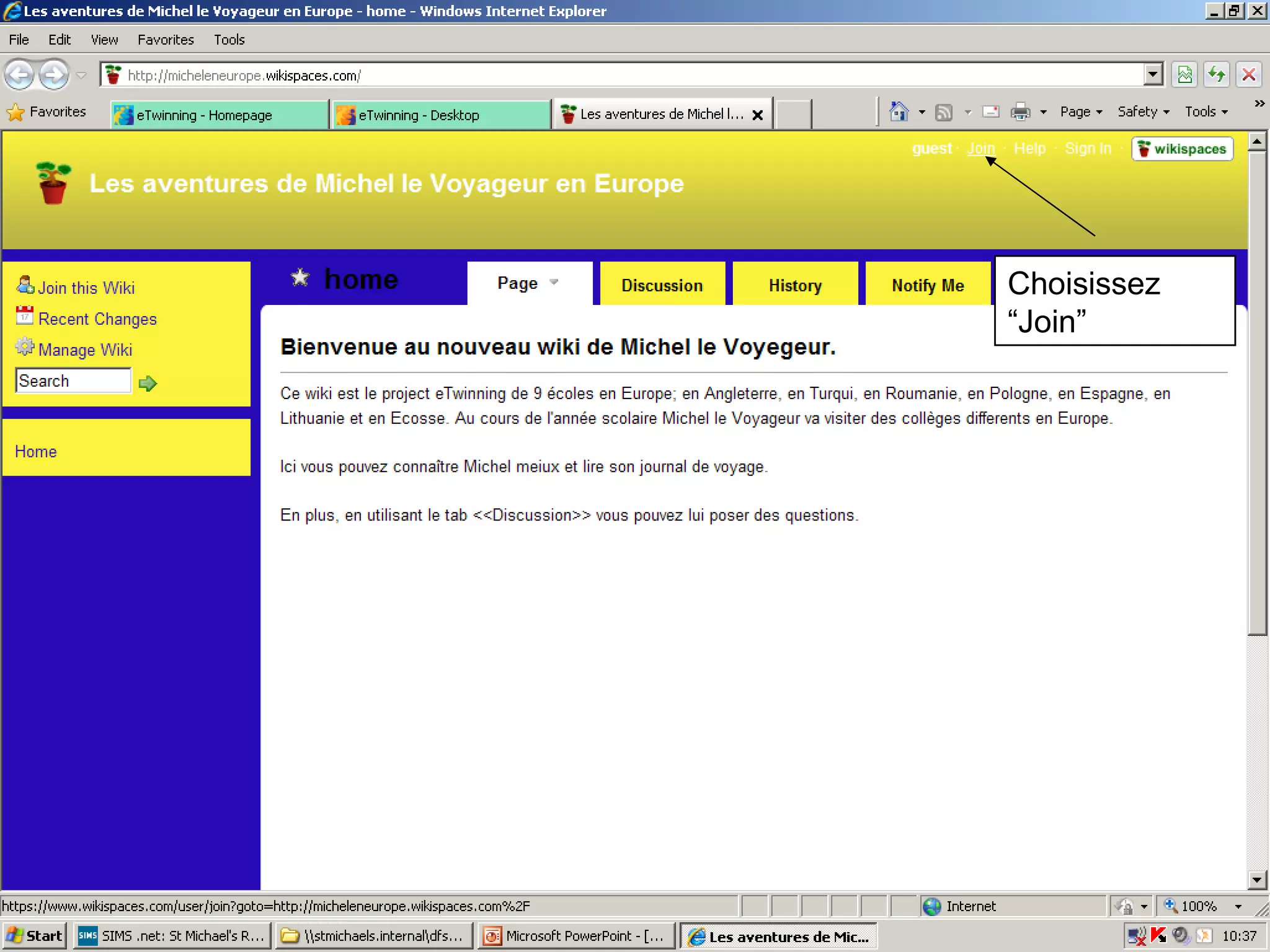Viewport: 1270px width, 952px height.
Task: Open the Recent Changes sidebar link
Action: (97, 319)
